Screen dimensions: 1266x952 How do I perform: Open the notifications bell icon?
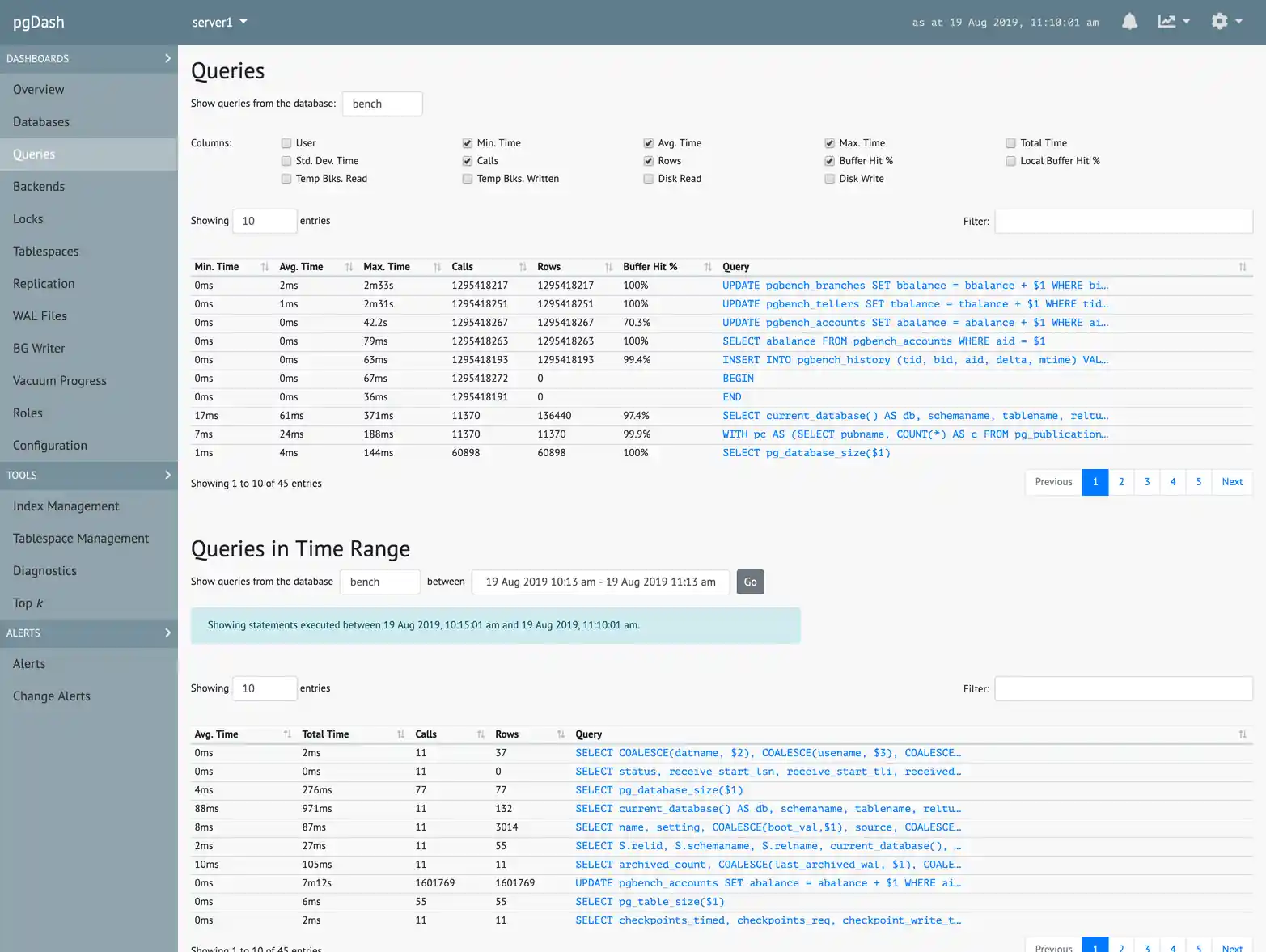[1129, 22]
